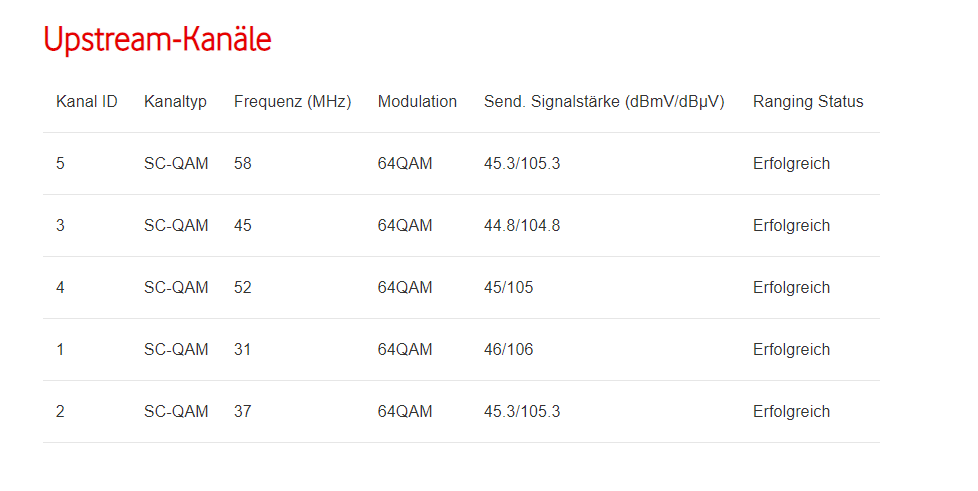Select channel ID 2 cell

click(61, 412)
